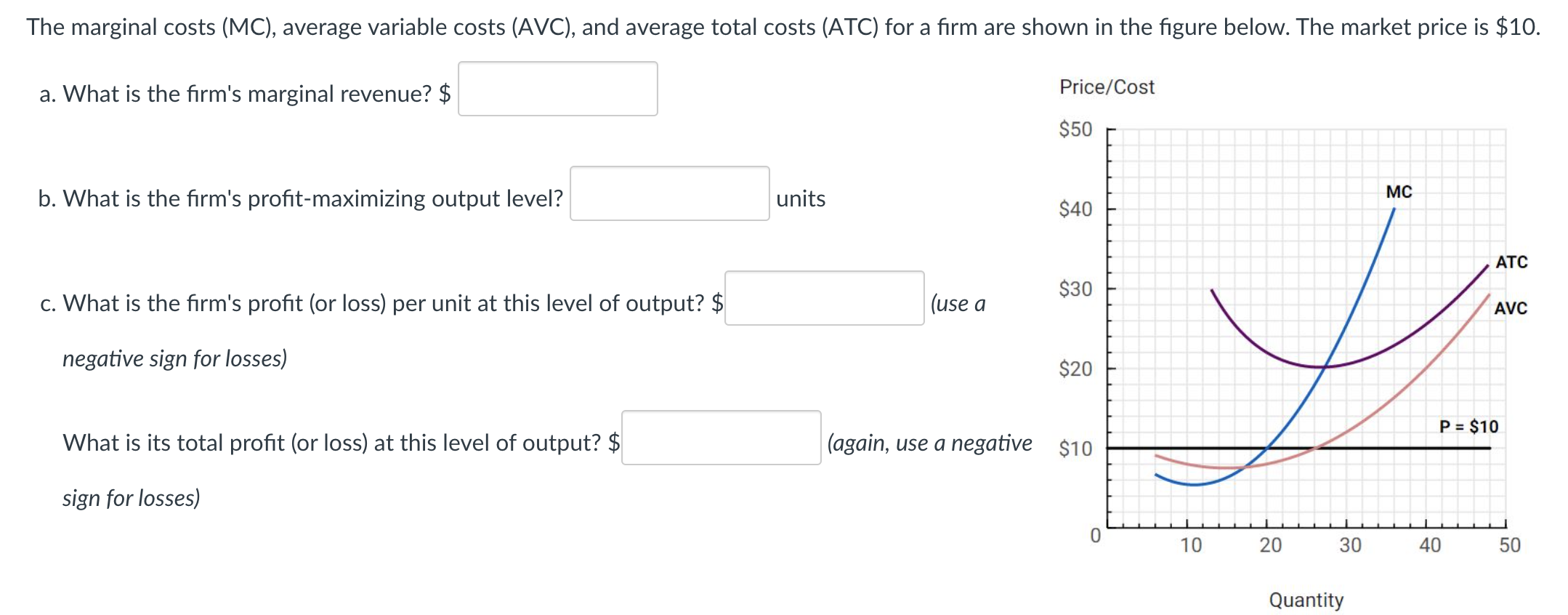
Task: Click the negative sign for losses note
Action: (174, 358)
